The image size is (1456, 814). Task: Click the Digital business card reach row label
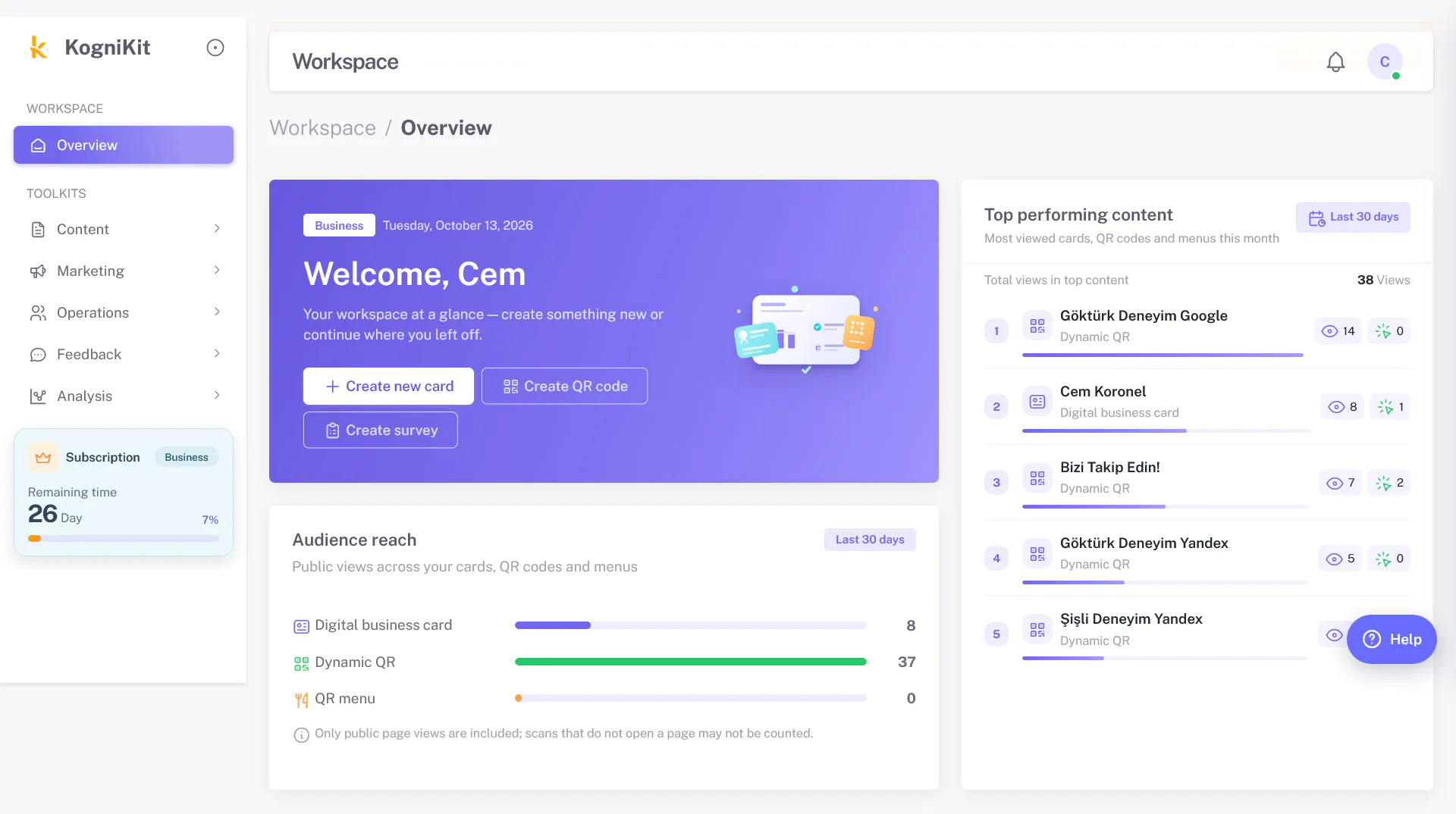pyautogui.click(x=383, y=625)
